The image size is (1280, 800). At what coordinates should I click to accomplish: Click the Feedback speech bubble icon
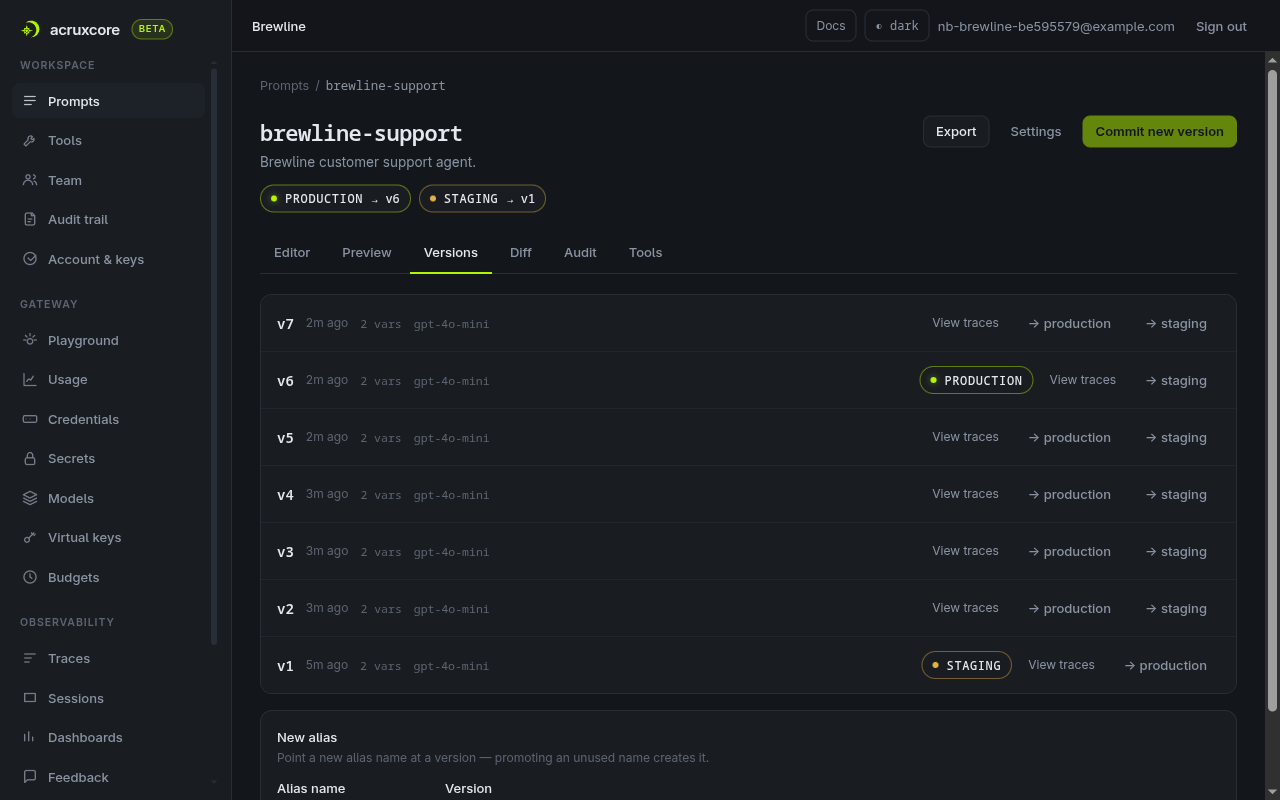(x=30, y=777)
